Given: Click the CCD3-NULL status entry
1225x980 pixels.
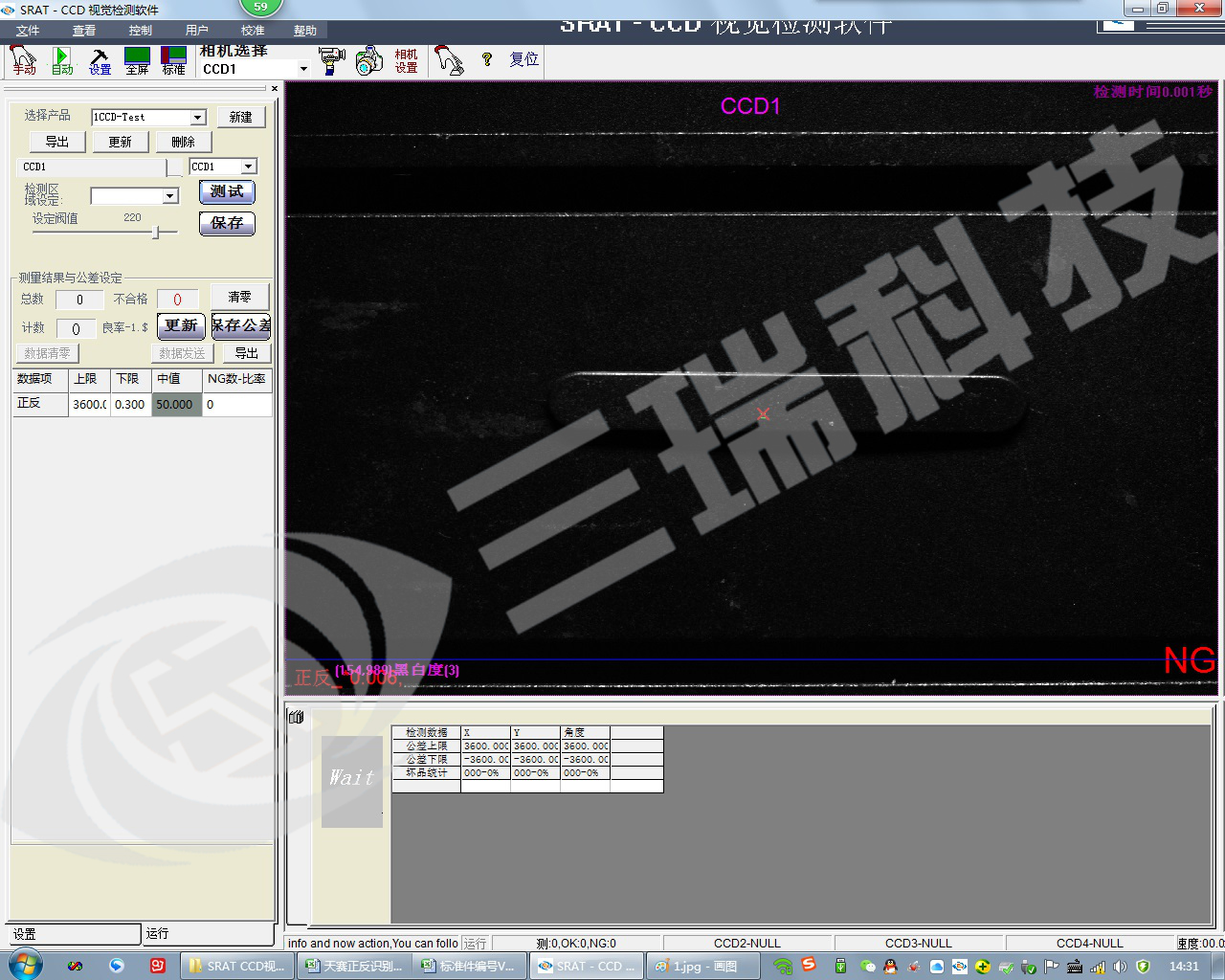Looking at the screenshot, I should click(919, 943).
